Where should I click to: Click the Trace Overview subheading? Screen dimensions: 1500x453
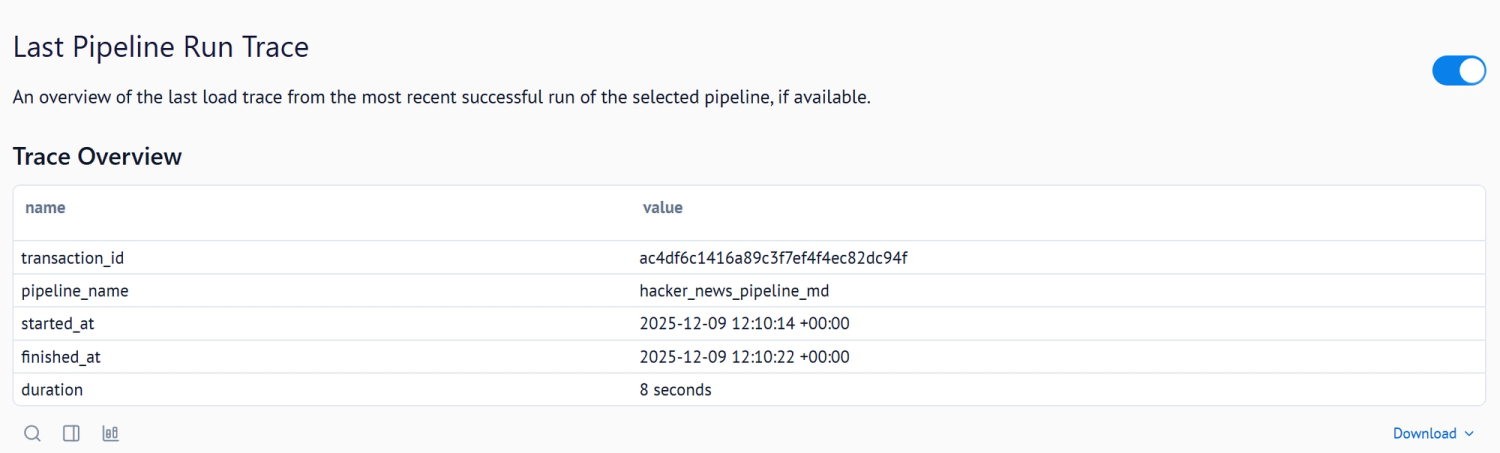tap(97, 156)
